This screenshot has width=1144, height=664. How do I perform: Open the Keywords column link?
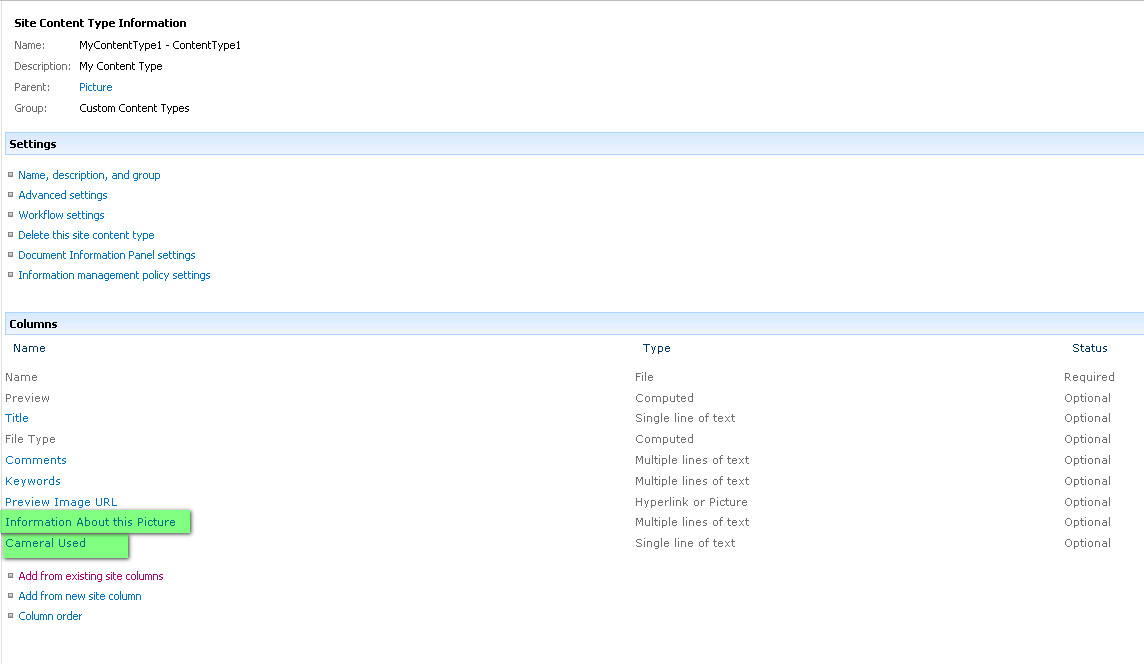tap(33, 481)
